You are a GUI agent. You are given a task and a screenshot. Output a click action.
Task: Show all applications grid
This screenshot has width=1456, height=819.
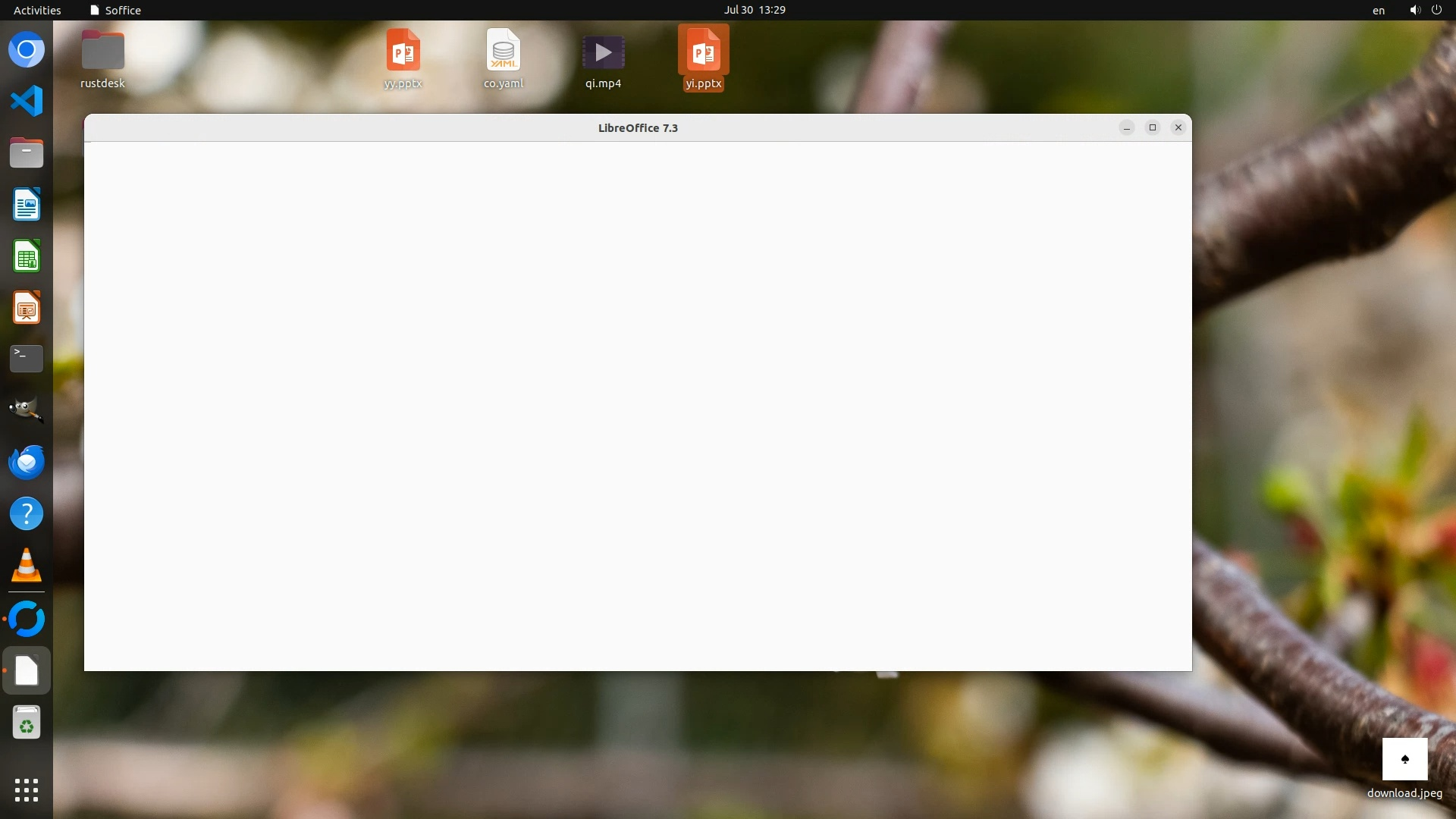(27, 789)
